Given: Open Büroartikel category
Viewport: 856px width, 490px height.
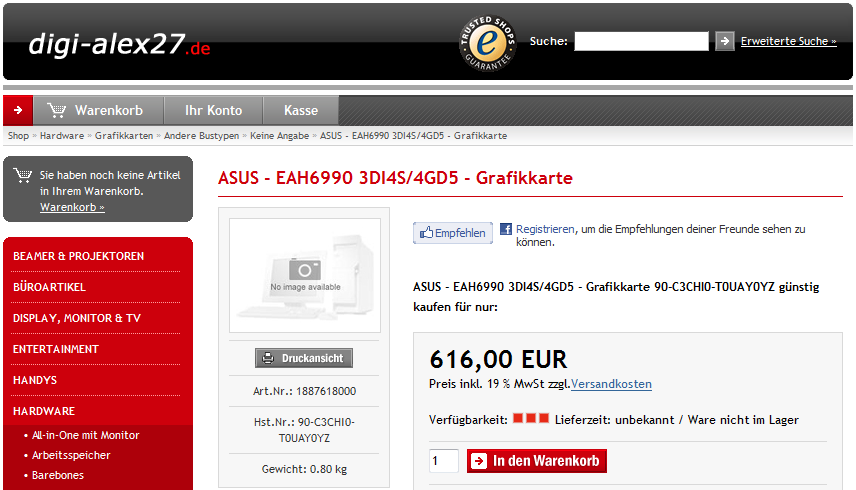Looking at the screenshot, I should [x=49, y=287].
